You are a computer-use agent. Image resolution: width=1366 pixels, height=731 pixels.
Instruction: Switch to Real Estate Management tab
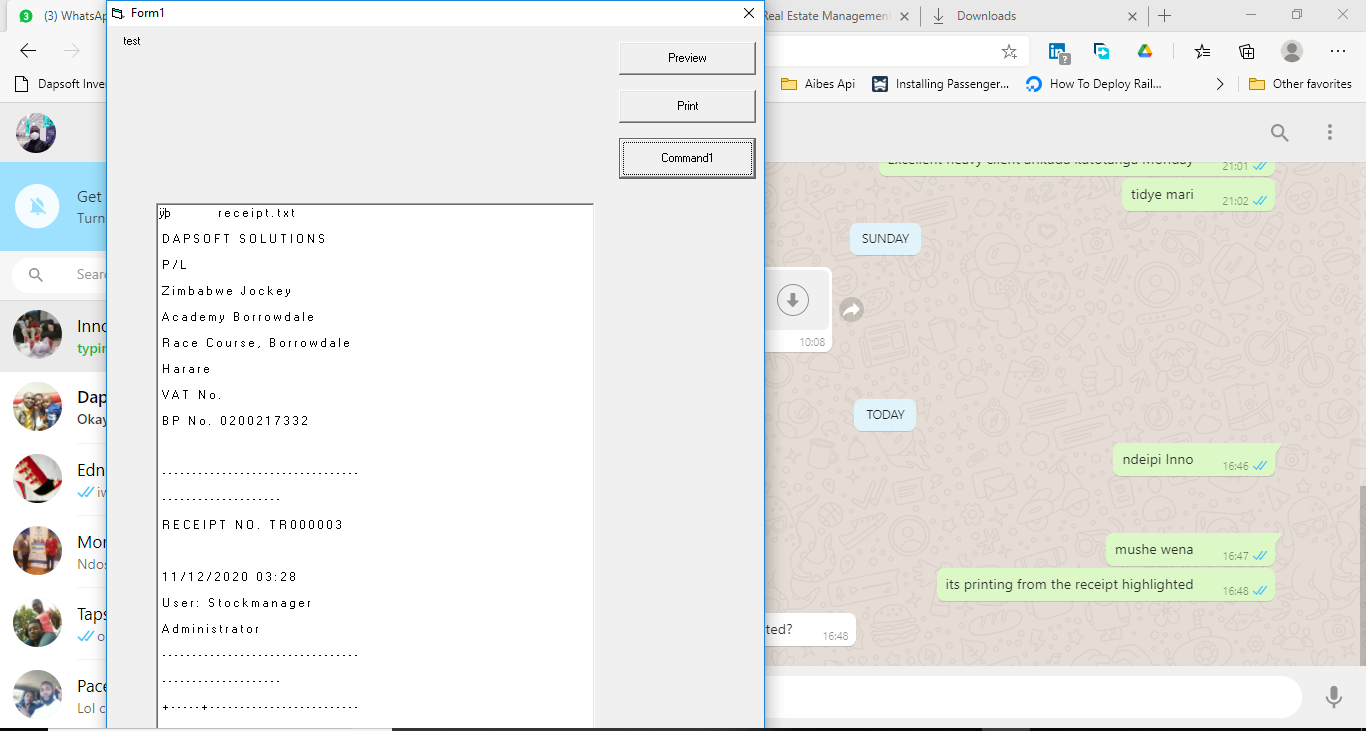tap(838, 16)
